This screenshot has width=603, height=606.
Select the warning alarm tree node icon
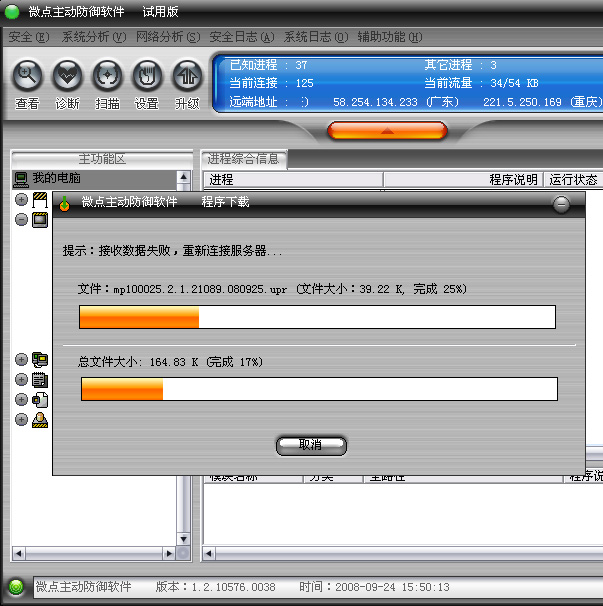[x=40, y=420]
